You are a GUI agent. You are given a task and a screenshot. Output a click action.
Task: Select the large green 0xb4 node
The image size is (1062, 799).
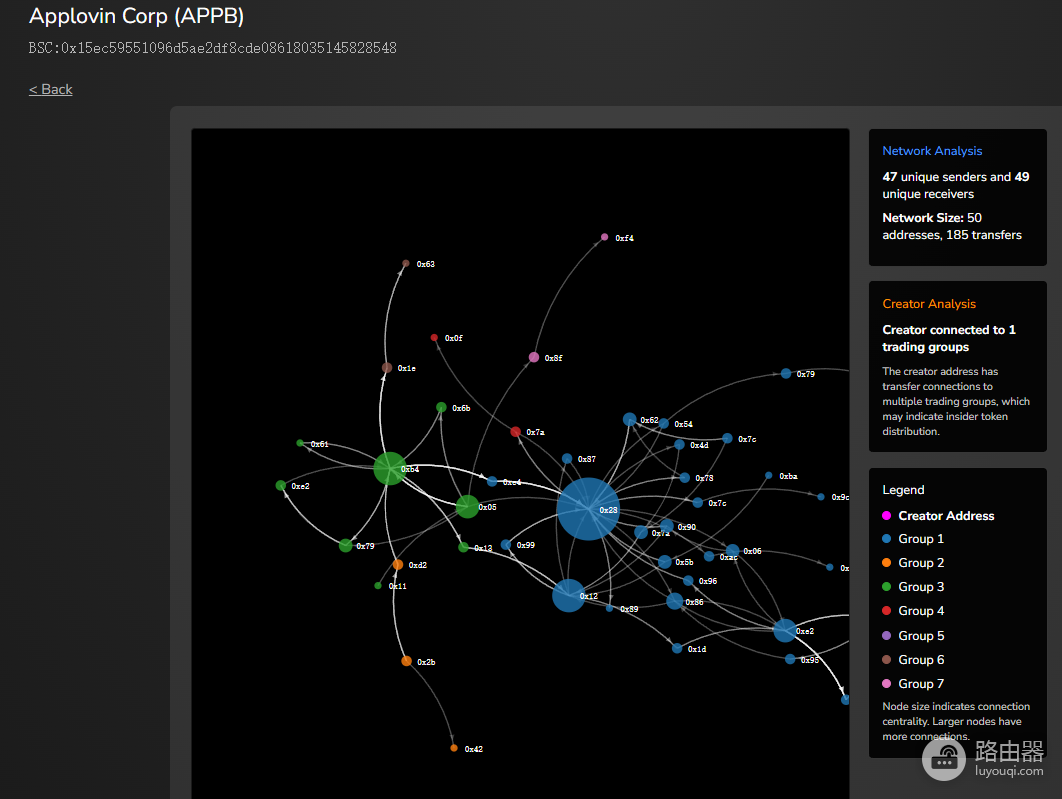point(390,468)
